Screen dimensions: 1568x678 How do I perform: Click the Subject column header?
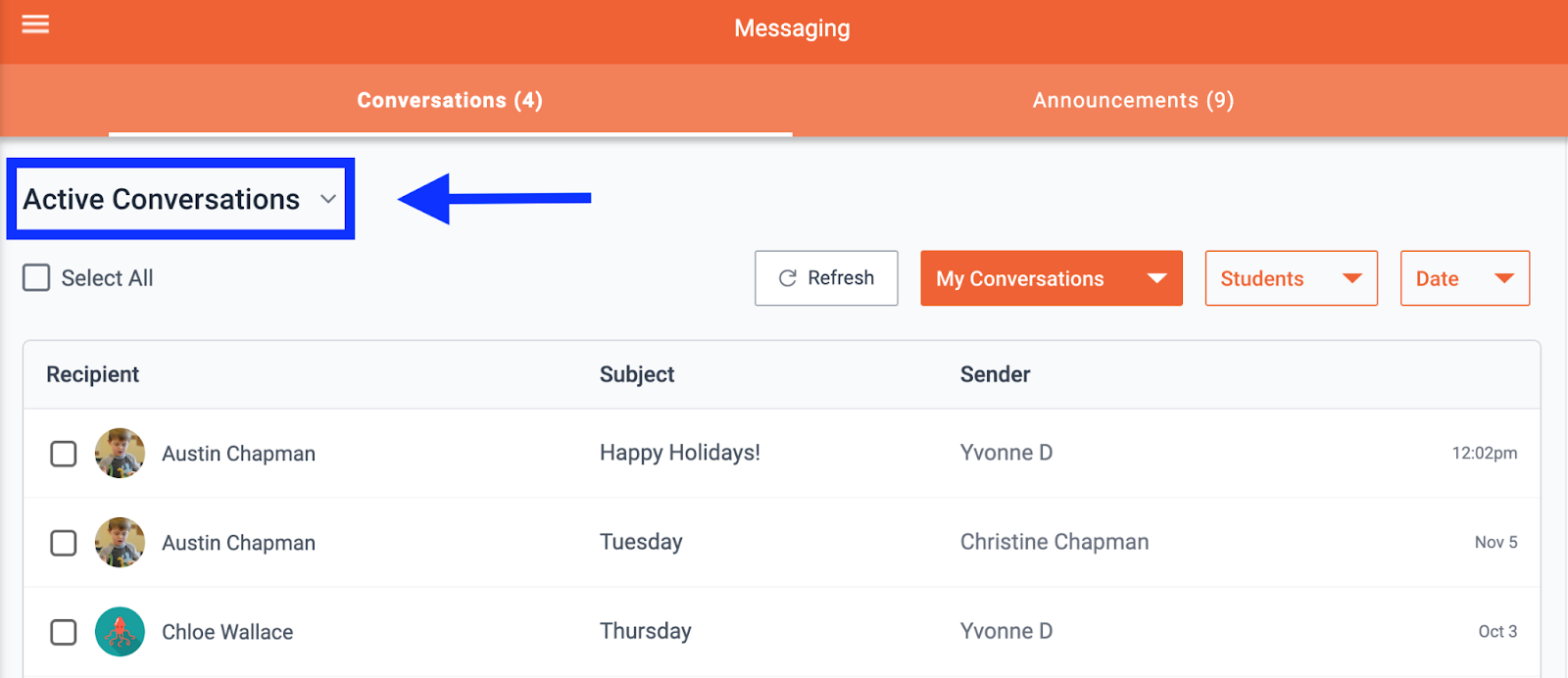coord(637,374)
